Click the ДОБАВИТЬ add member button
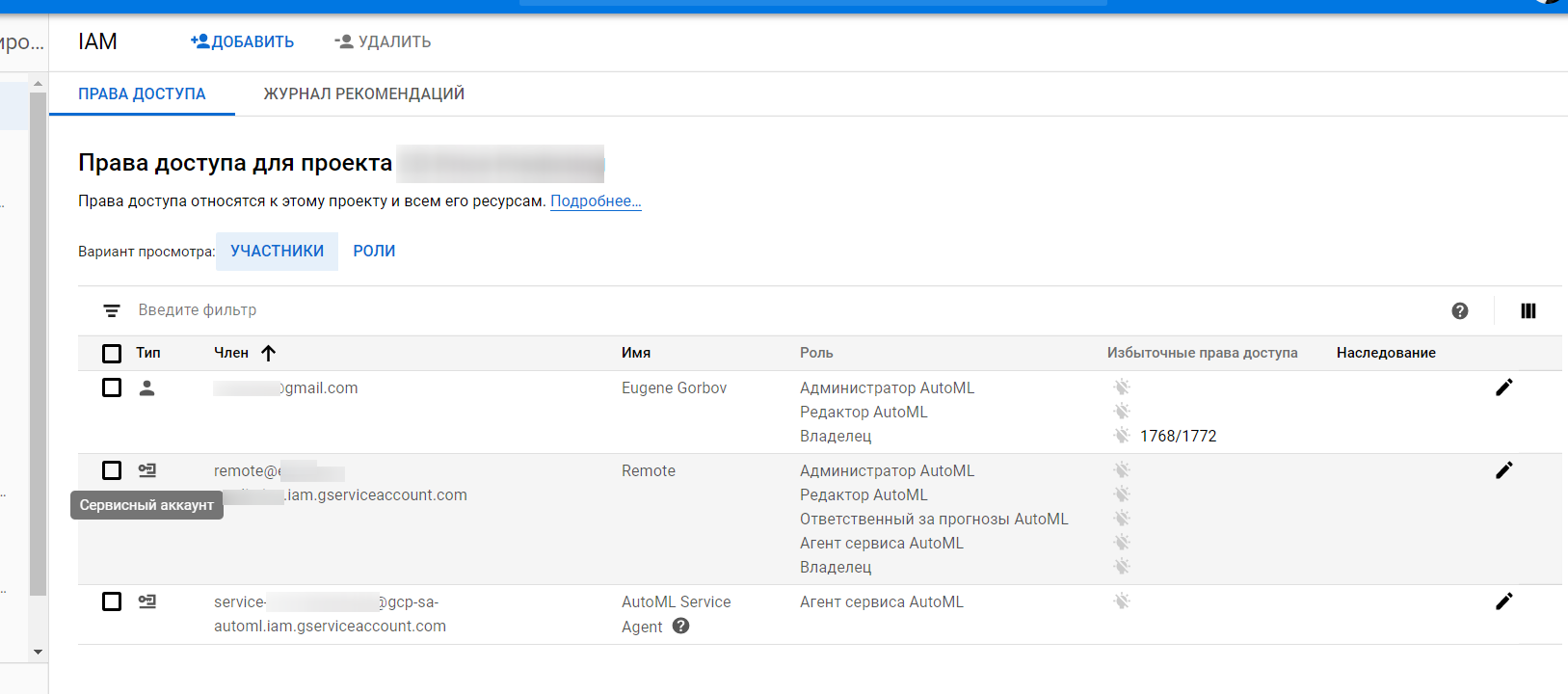 pyautogui.click(x=242, y=41)
